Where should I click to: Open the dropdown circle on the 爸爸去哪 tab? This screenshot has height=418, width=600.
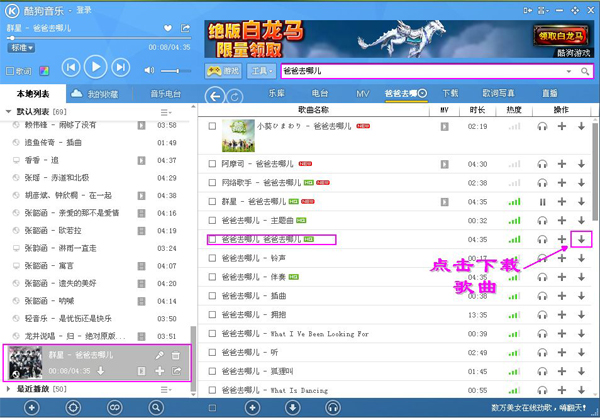coord(422,93)
